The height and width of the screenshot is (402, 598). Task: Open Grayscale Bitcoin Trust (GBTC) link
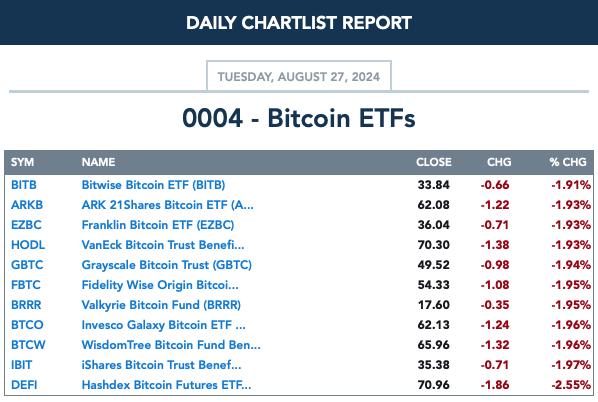(x=167, y=265)
